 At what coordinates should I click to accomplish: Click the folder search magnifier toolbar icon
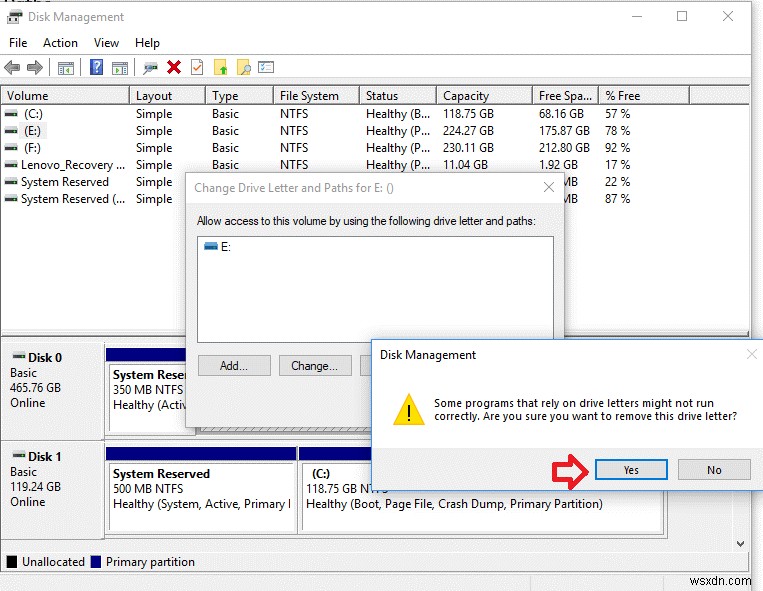(x=244, y=67)
